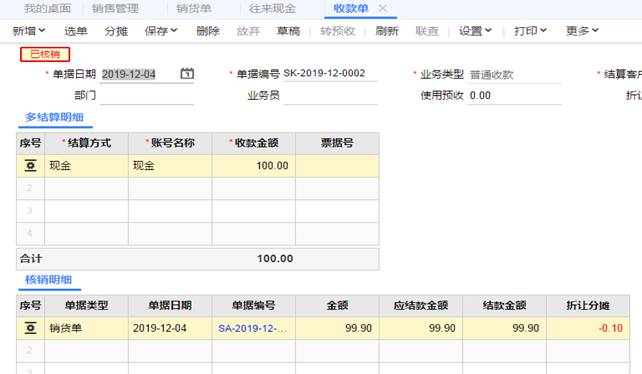The image size is (642, 374).
Task: Open the 我的桌面 tab
Action: (47, 8)
